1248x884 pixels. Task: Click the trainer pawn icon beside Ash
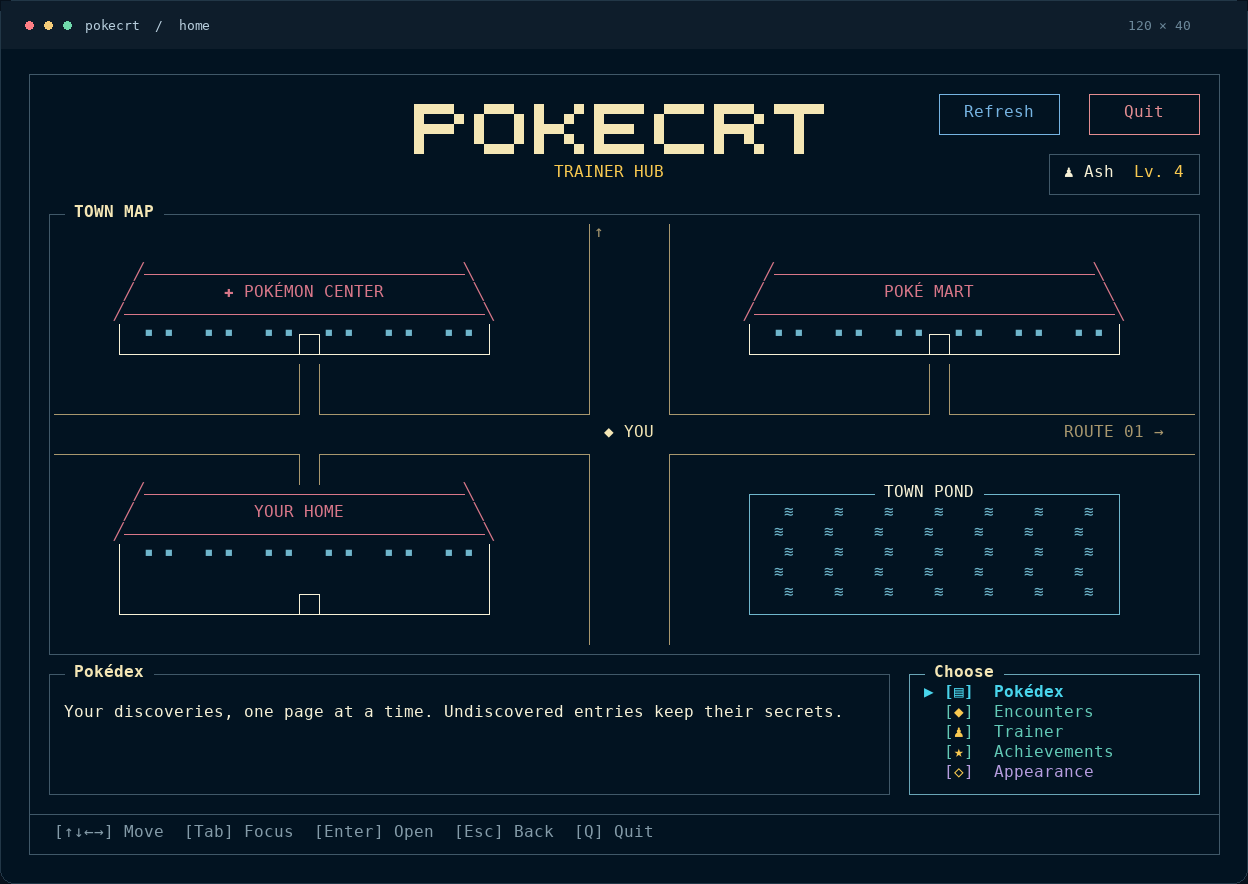pyautogui.click(x=1069, y=172)
